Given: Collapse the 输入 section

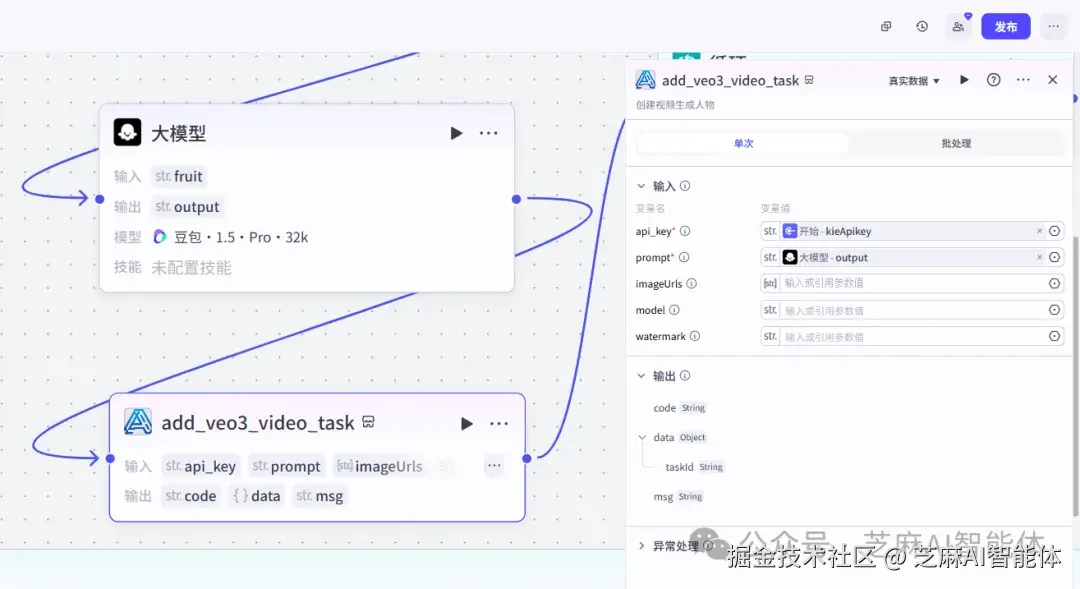Looking at the screenshot, I should (641, 186).
